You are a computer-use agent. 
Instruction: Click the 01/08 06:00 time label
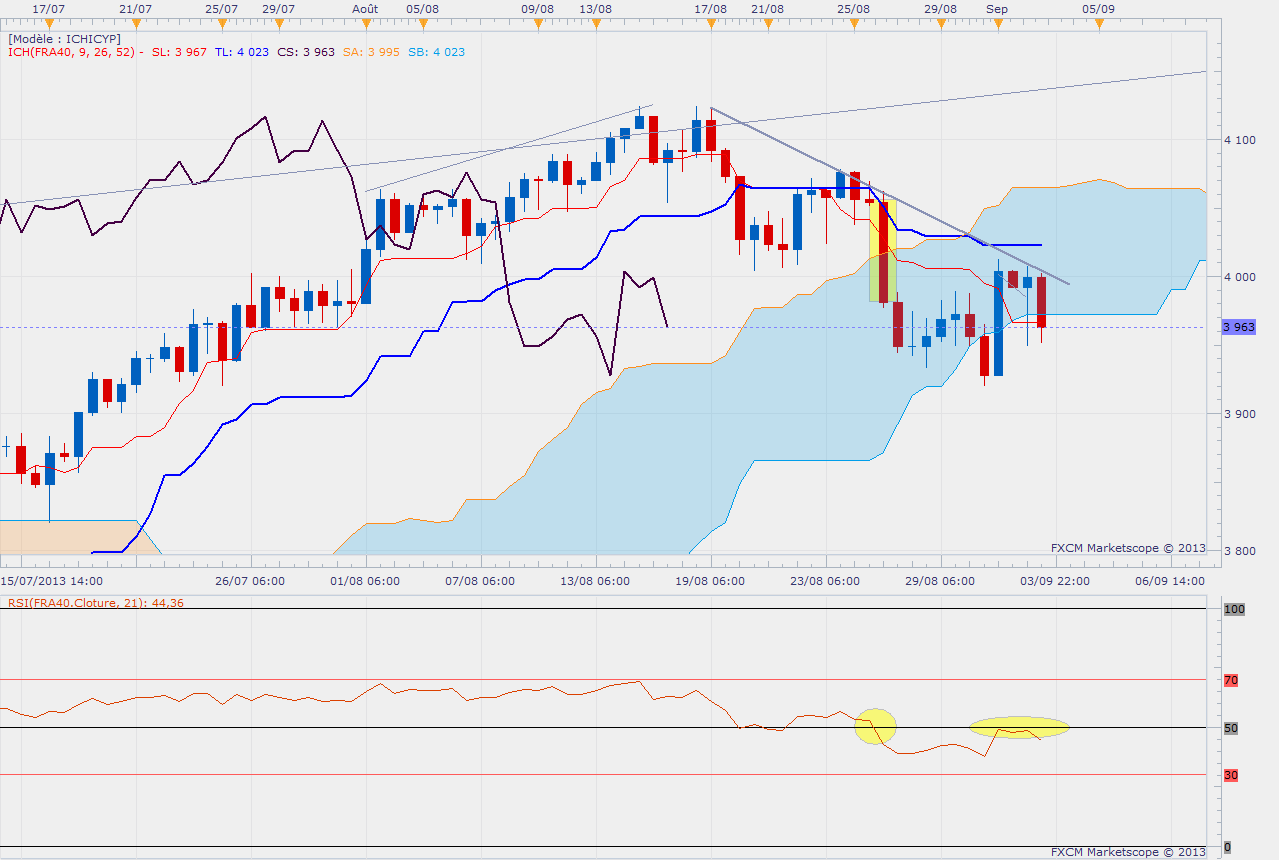(366, 580)
